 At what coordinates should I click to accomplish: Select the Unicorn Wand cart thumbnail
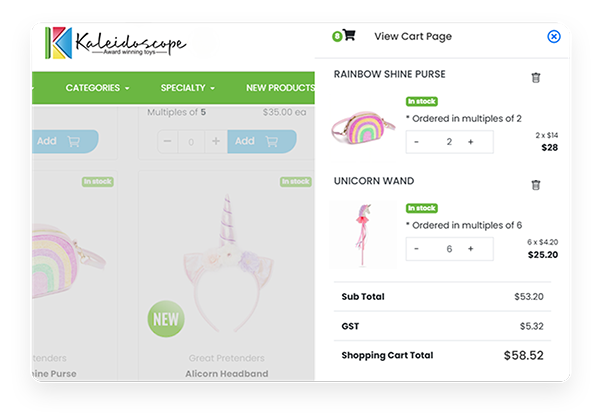tap(363, 234)
